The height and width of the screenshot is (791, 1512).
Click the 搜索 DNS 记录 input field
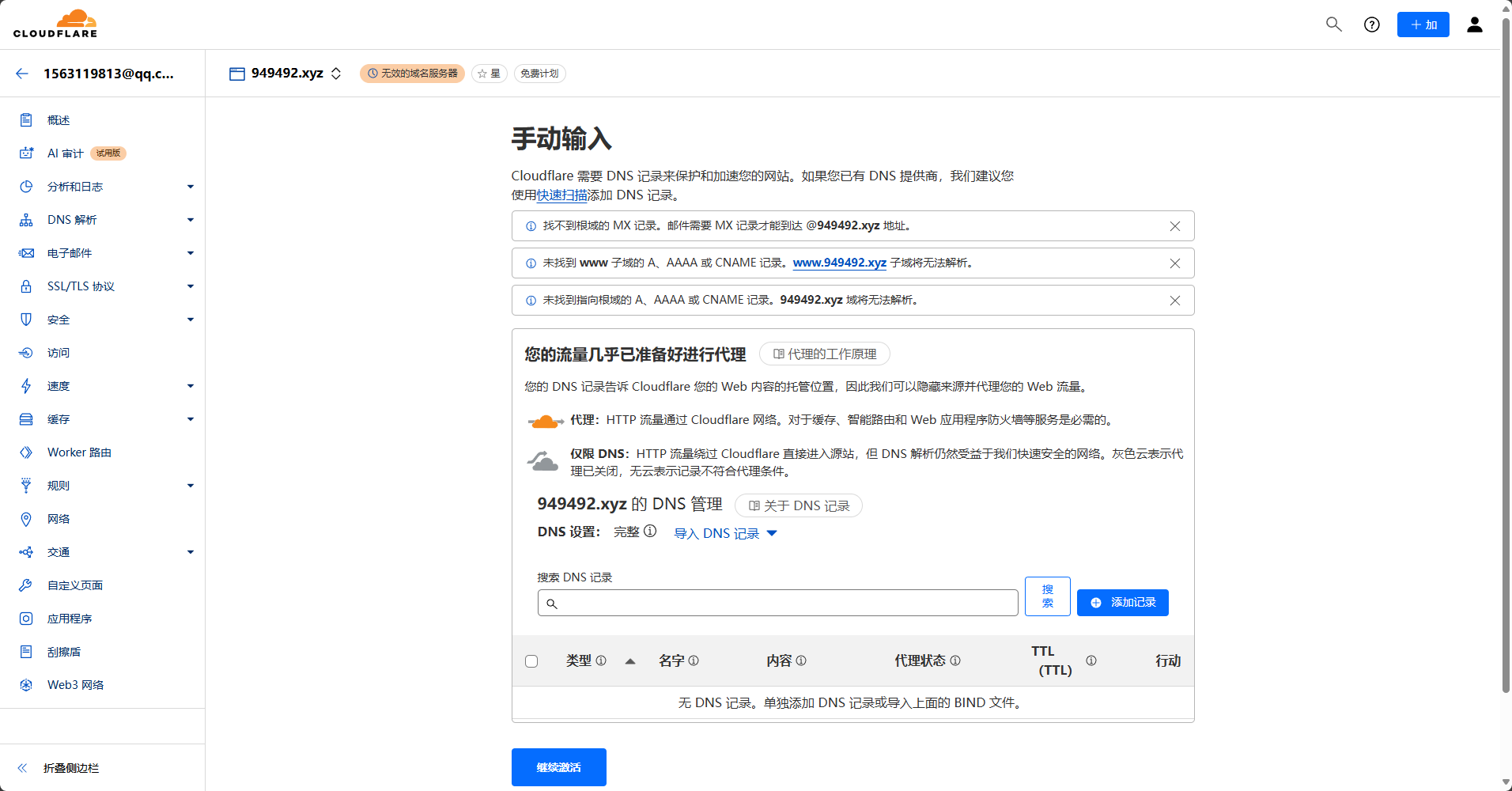778,603
